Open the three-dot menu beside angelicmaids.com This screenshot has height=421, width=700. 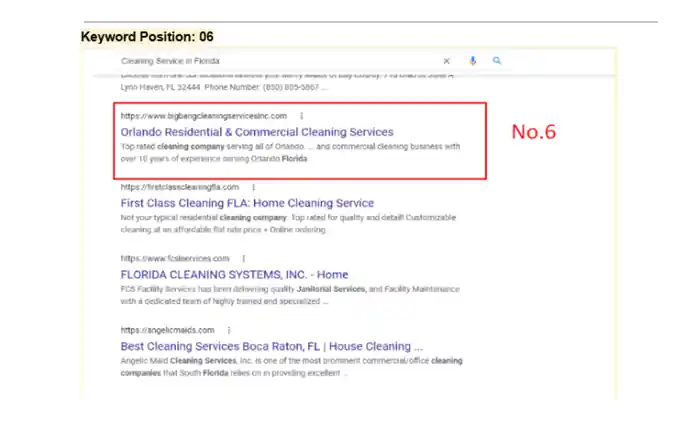229,330
